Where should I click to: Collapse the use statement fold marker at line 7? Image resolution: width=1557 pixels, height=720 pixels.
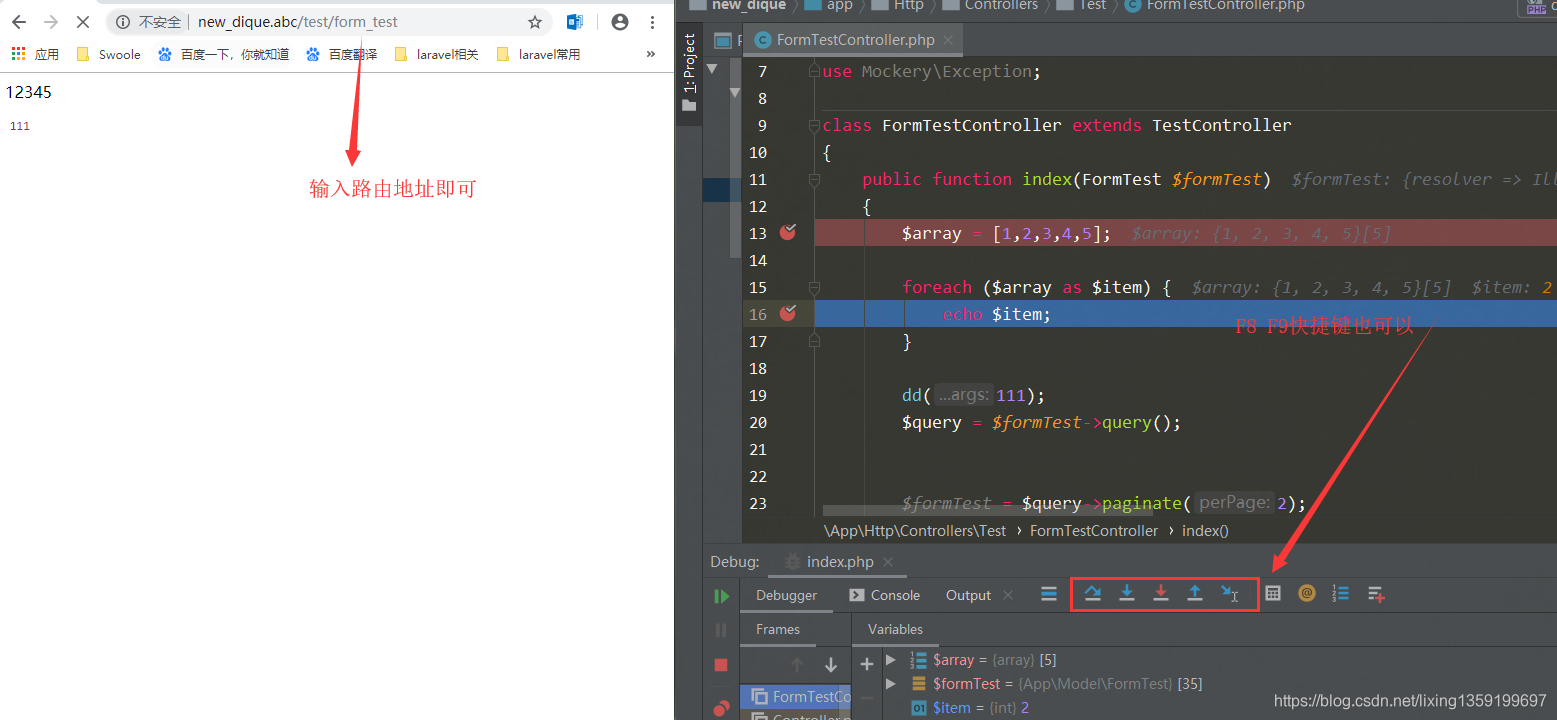(814, 72)
